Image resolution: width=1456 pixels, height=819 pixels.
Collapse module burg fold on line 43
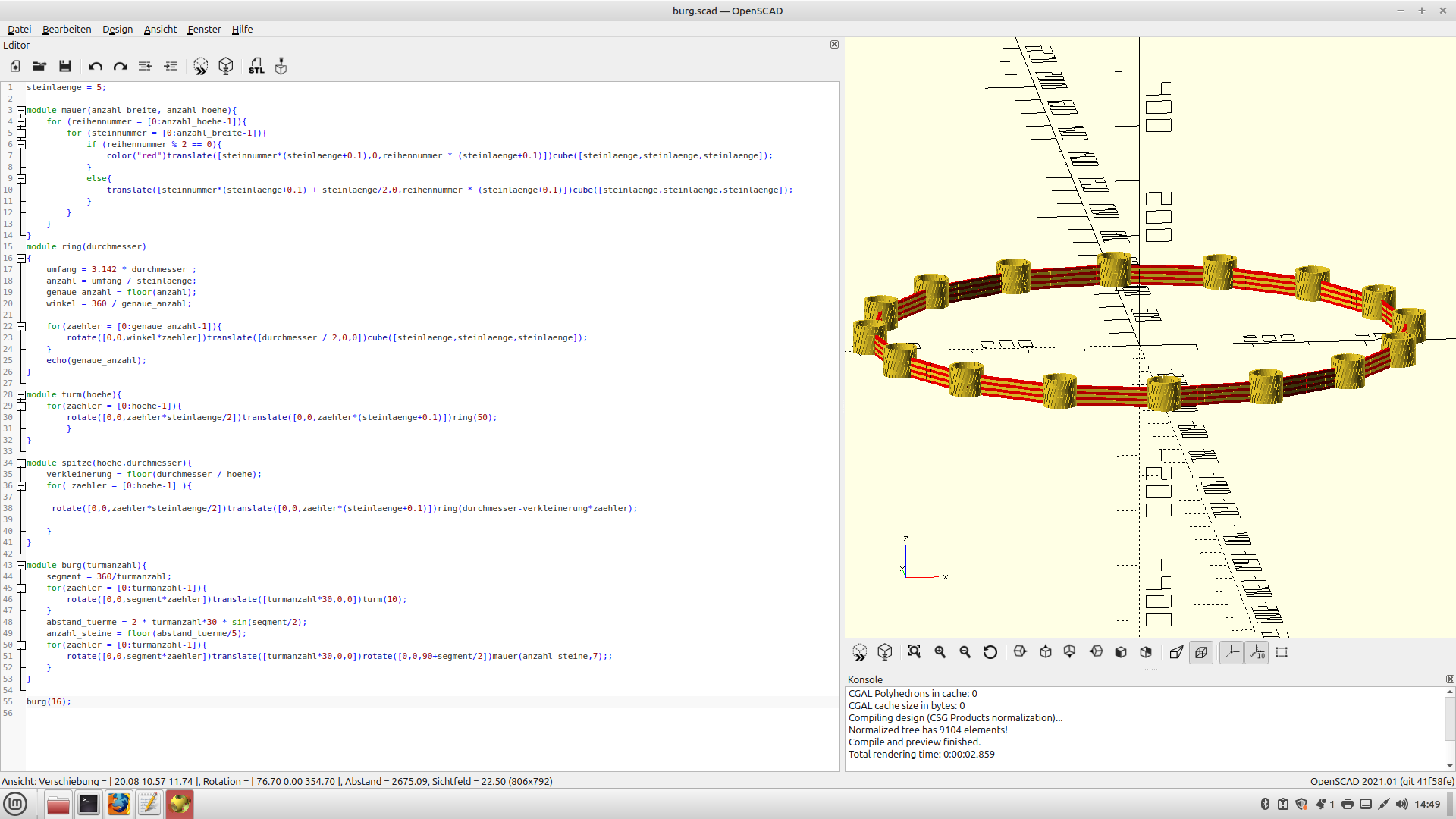(x=21, y=566)
